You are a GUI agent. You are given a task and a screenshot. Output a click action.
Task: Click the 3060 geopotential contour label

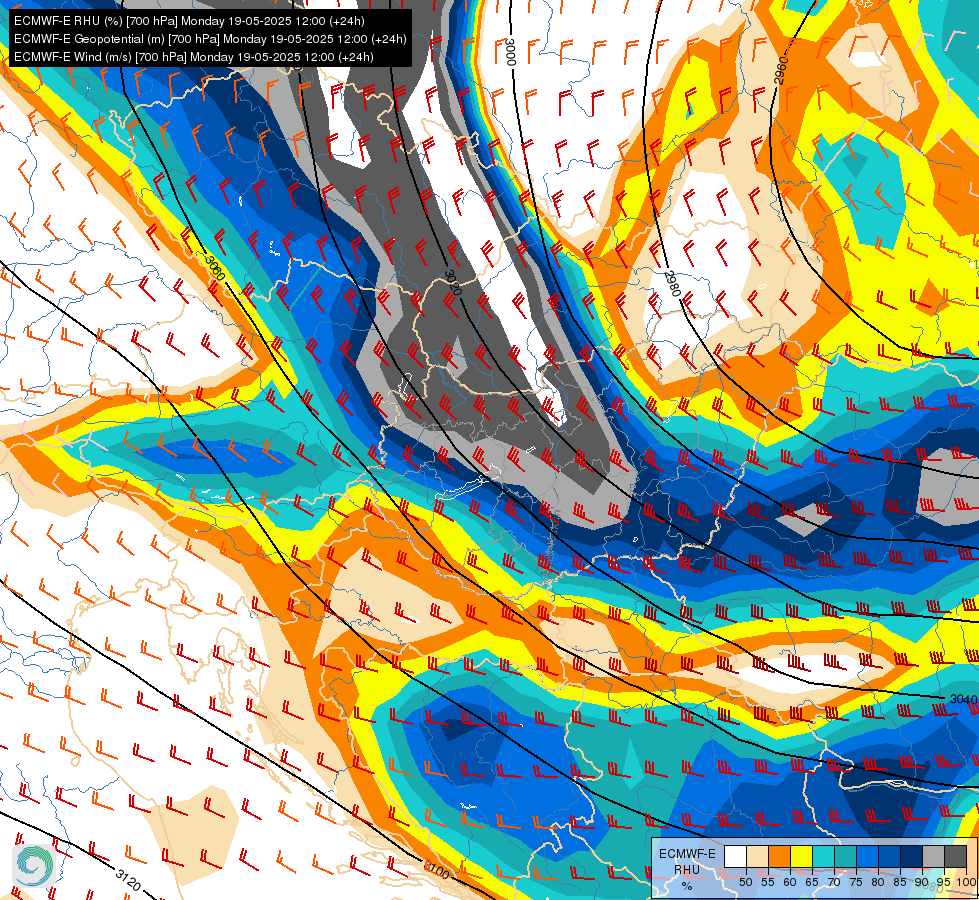(x=215, y=268)
